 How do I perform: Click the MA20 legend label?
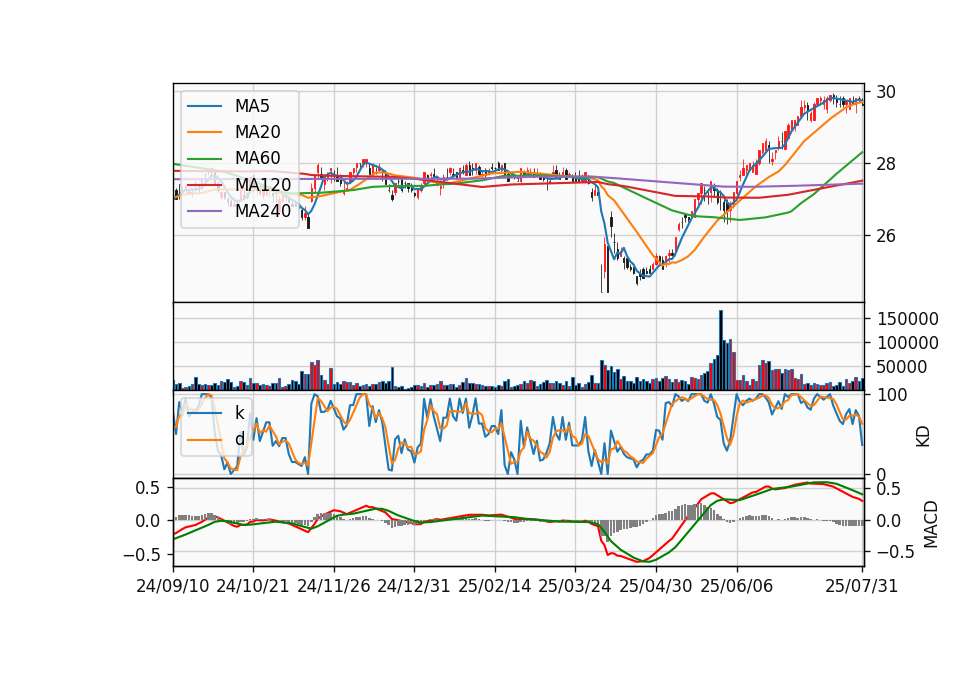(257, 132)
